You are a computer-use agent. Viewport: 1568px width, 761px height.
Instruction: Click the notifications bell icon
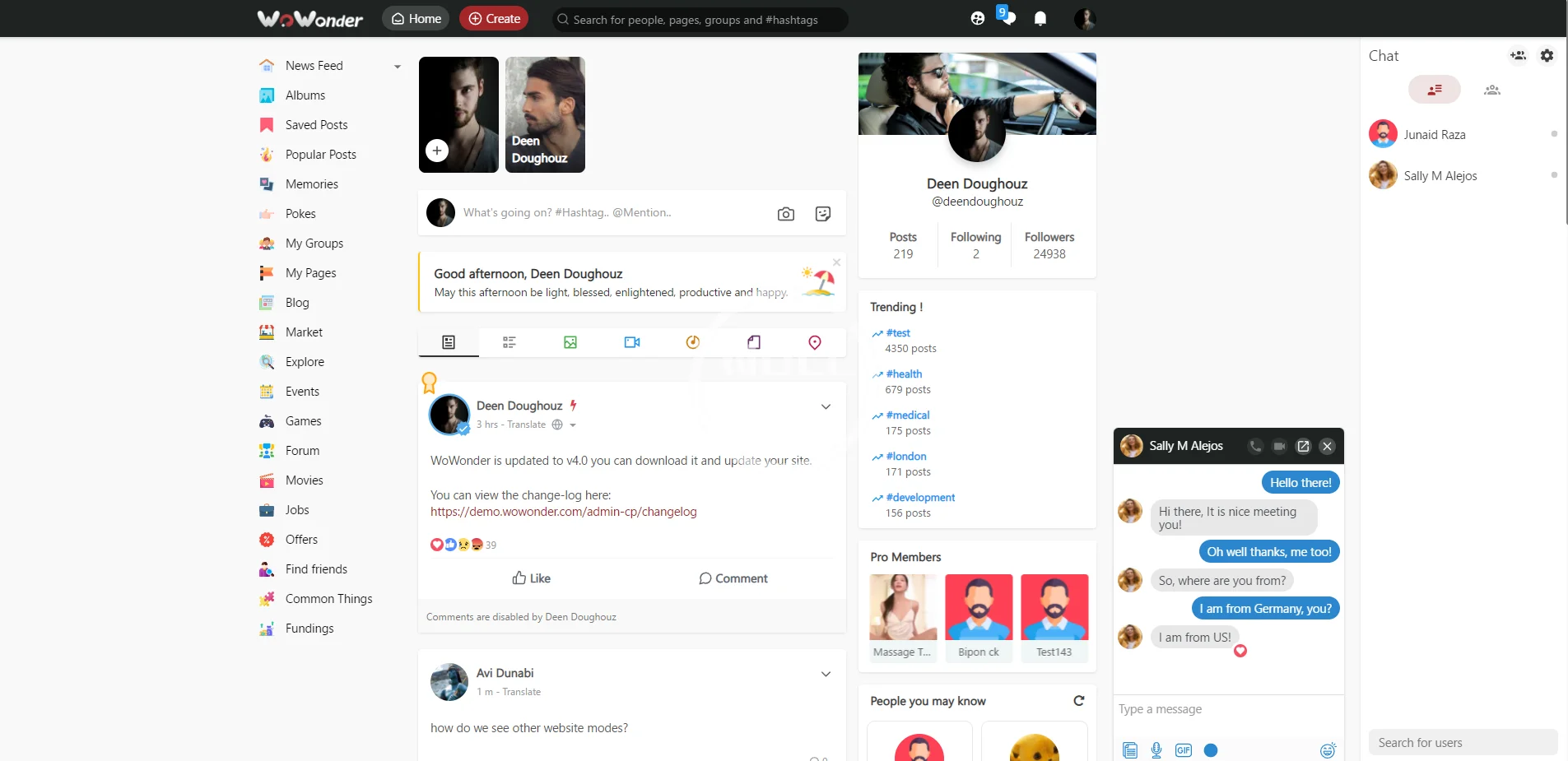[1040, 19]
